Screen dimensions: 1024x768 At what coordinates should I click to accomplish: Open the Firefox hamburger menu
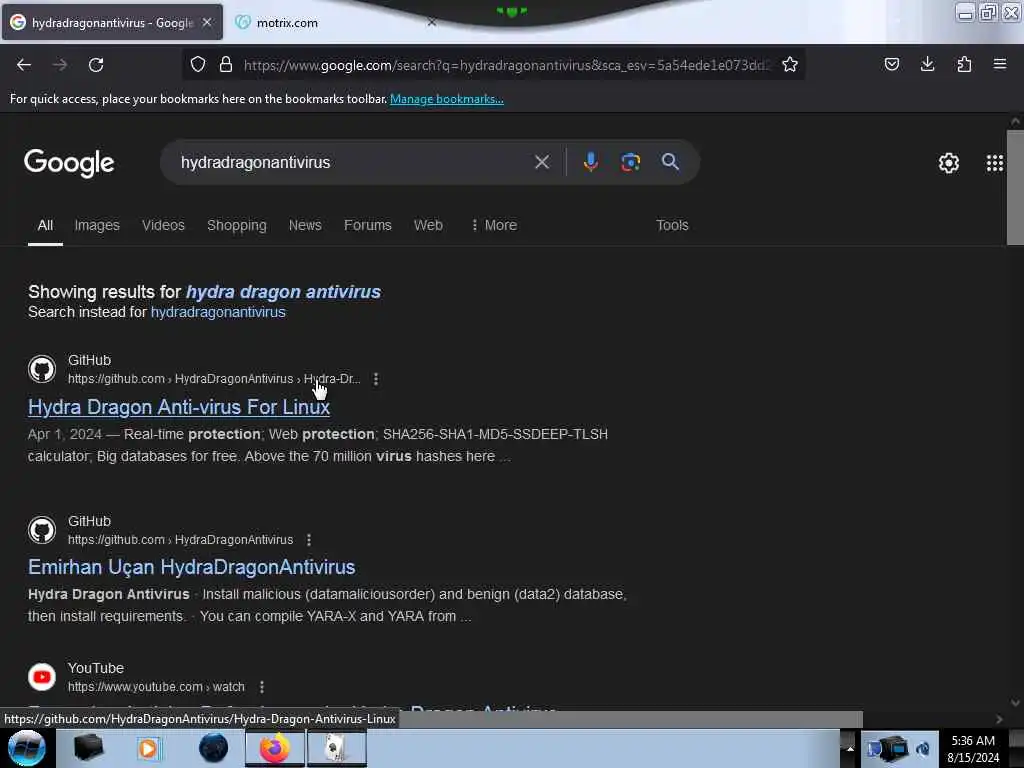click(1000, 64)
